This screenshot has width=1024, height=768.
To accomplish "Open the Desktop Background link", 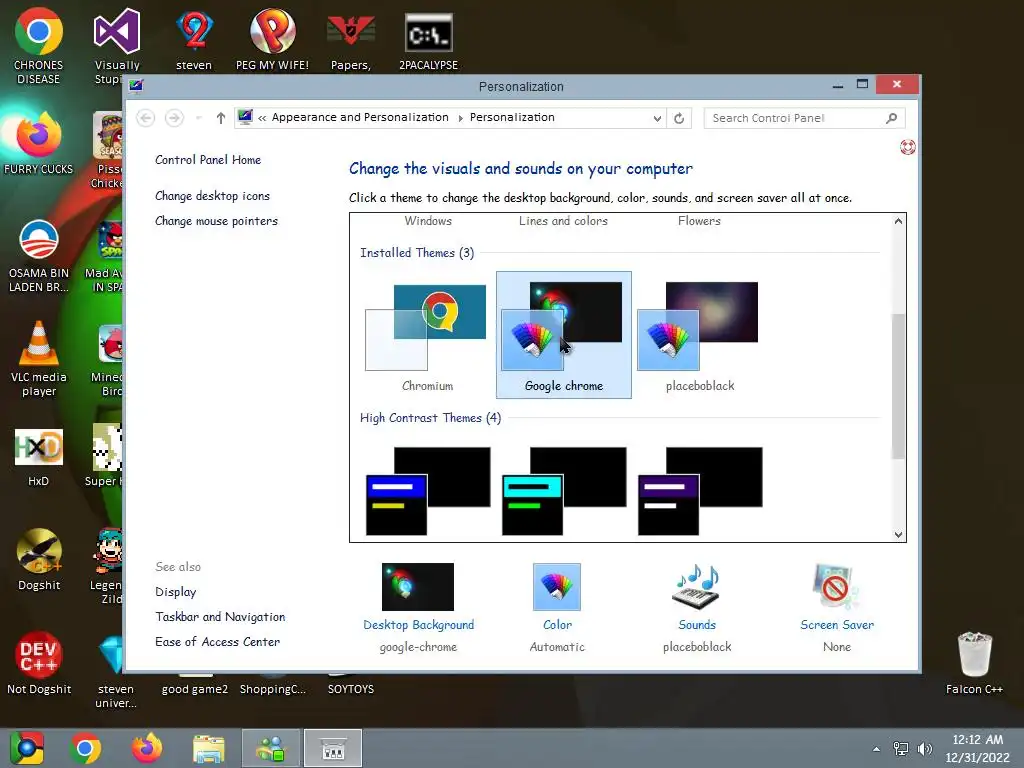I will pyautogui.click(x=419, y=625).
